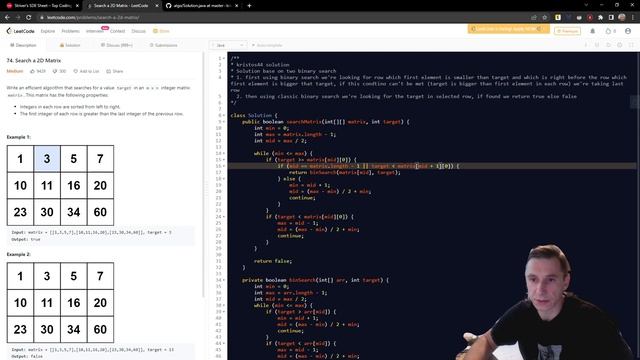Collapse the while loop at line 14
640x360 pixels.
click(x=224, y=153)
